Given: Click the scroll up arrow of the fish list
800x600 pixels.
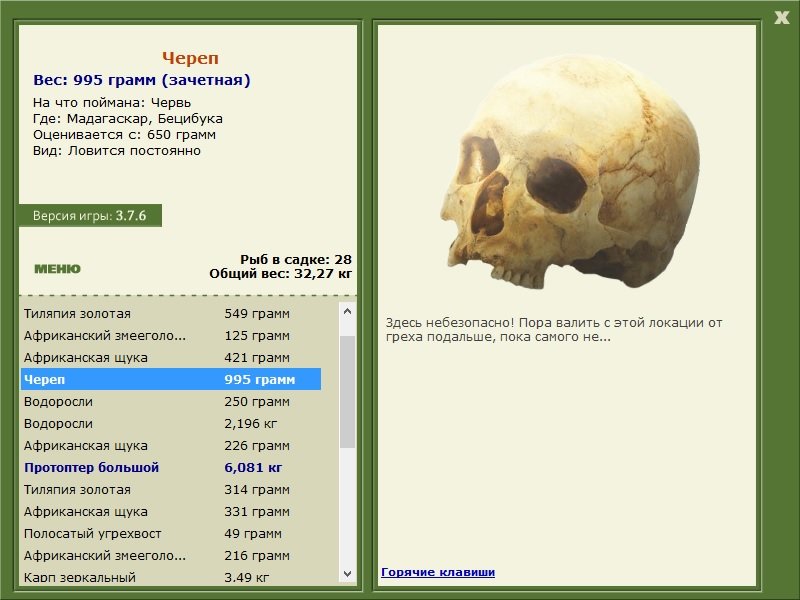Looking at the screenshot, I should 347,311.
